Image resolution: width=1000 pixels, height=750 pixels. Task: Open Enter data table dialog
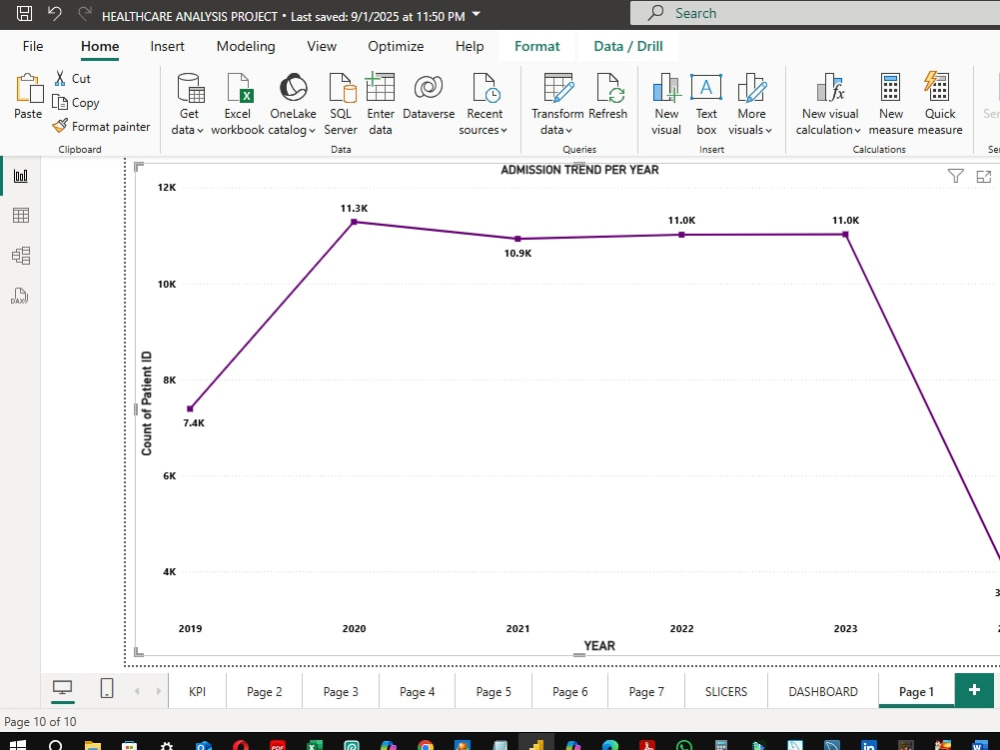(380, 103)
